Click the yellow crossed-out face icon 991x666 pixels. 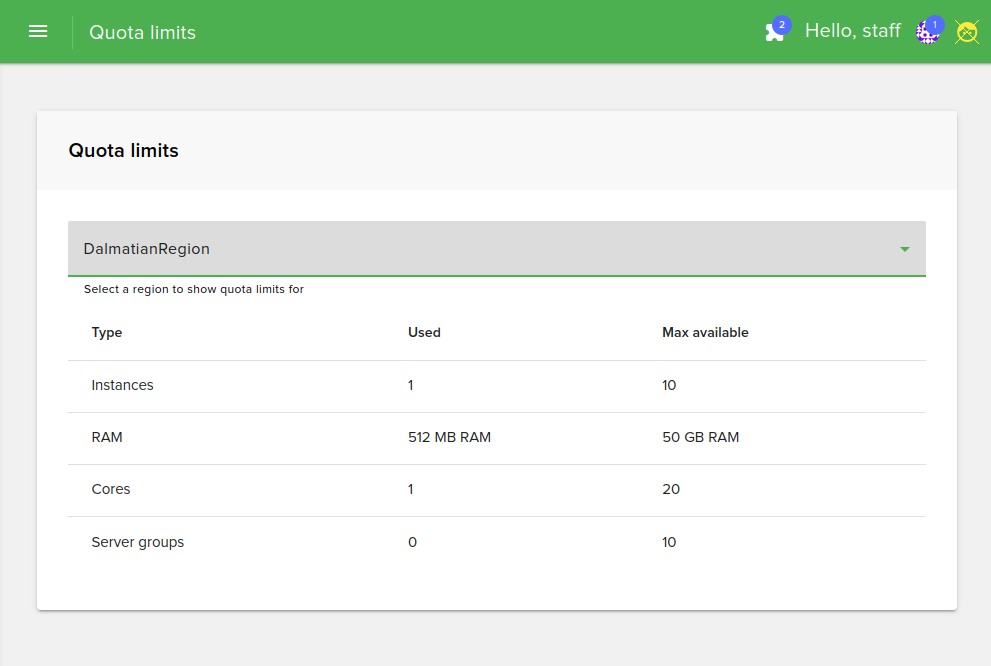point(966,32)
